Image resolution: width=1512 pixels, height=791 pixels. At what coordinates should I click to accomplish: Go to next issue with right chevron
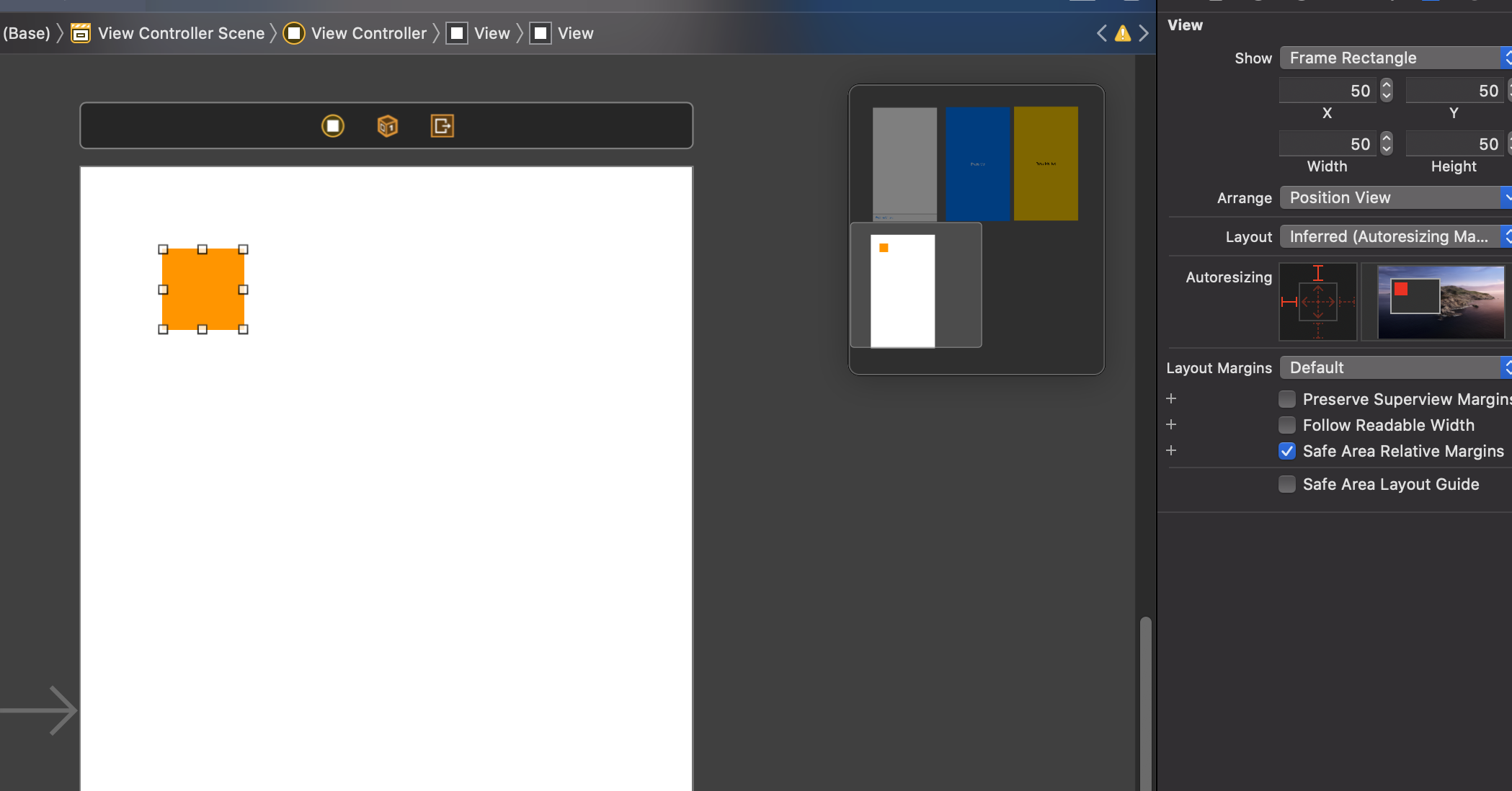coord(1143,33)
